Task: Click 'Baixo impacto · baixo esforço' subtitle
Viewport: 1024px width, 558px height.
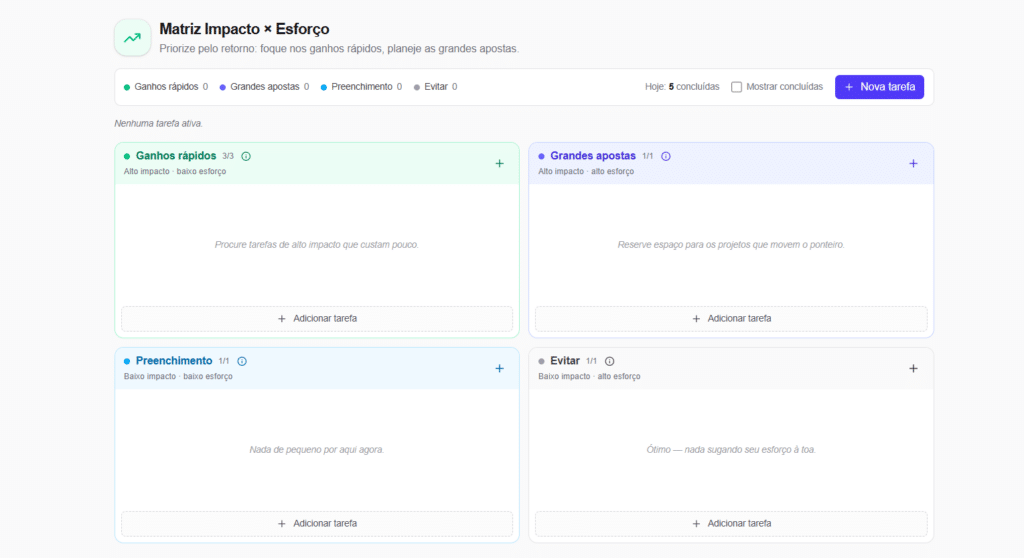Action: pos(178,376)
